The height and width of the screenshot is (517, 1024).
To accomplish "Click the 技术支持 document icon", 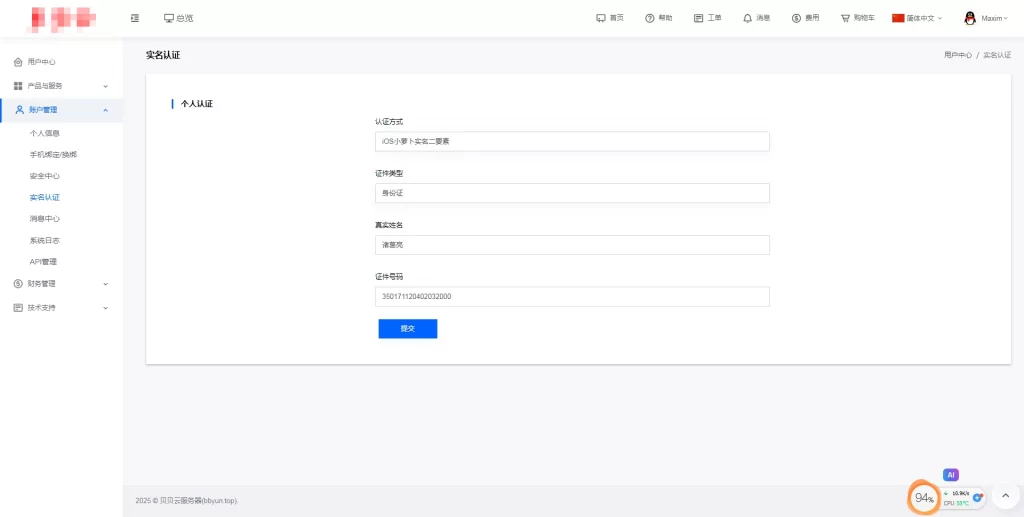I will click(x=18, y=307).
